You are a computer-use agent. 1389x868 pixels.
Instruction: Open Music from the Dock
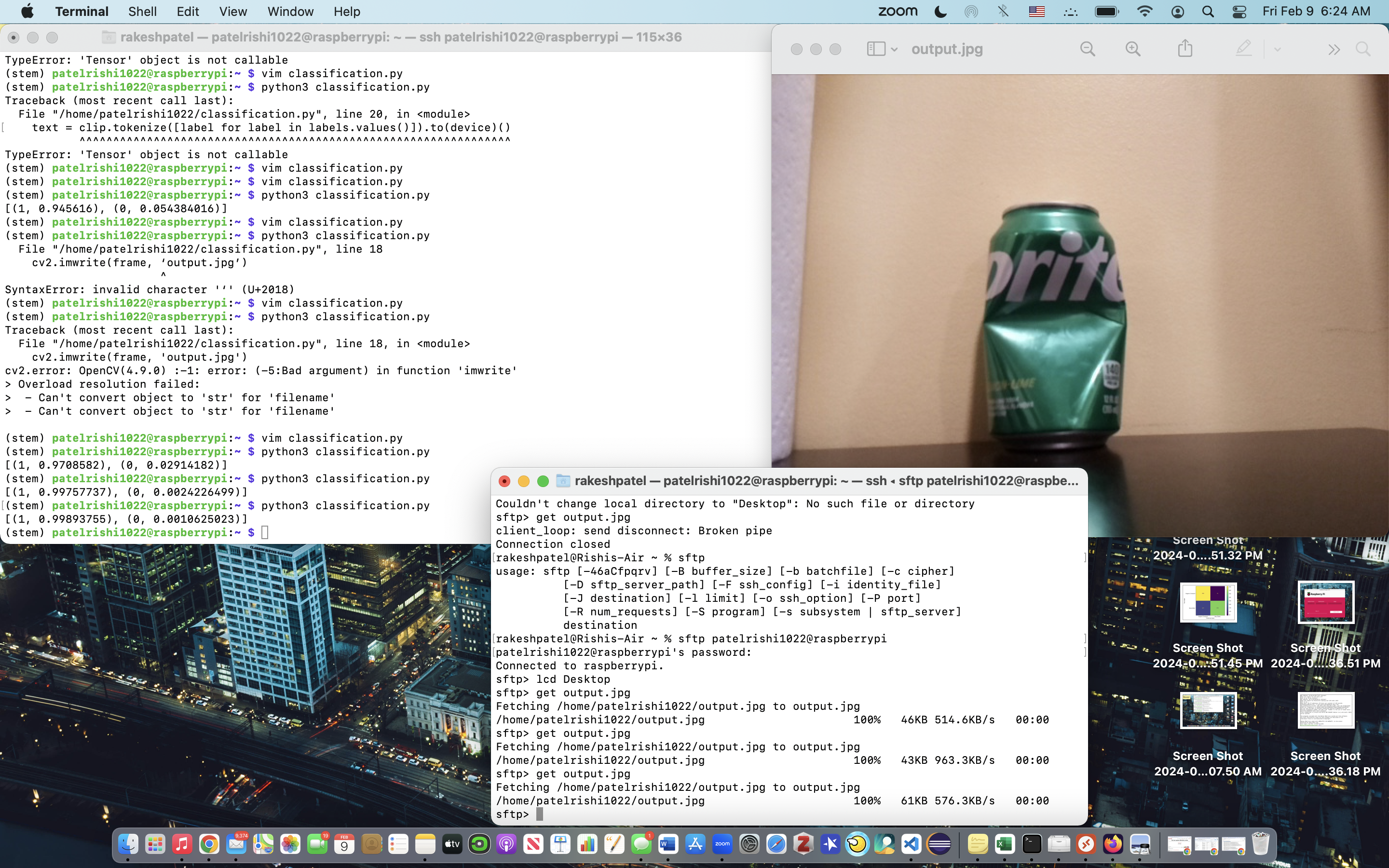[x=182, y=844]
